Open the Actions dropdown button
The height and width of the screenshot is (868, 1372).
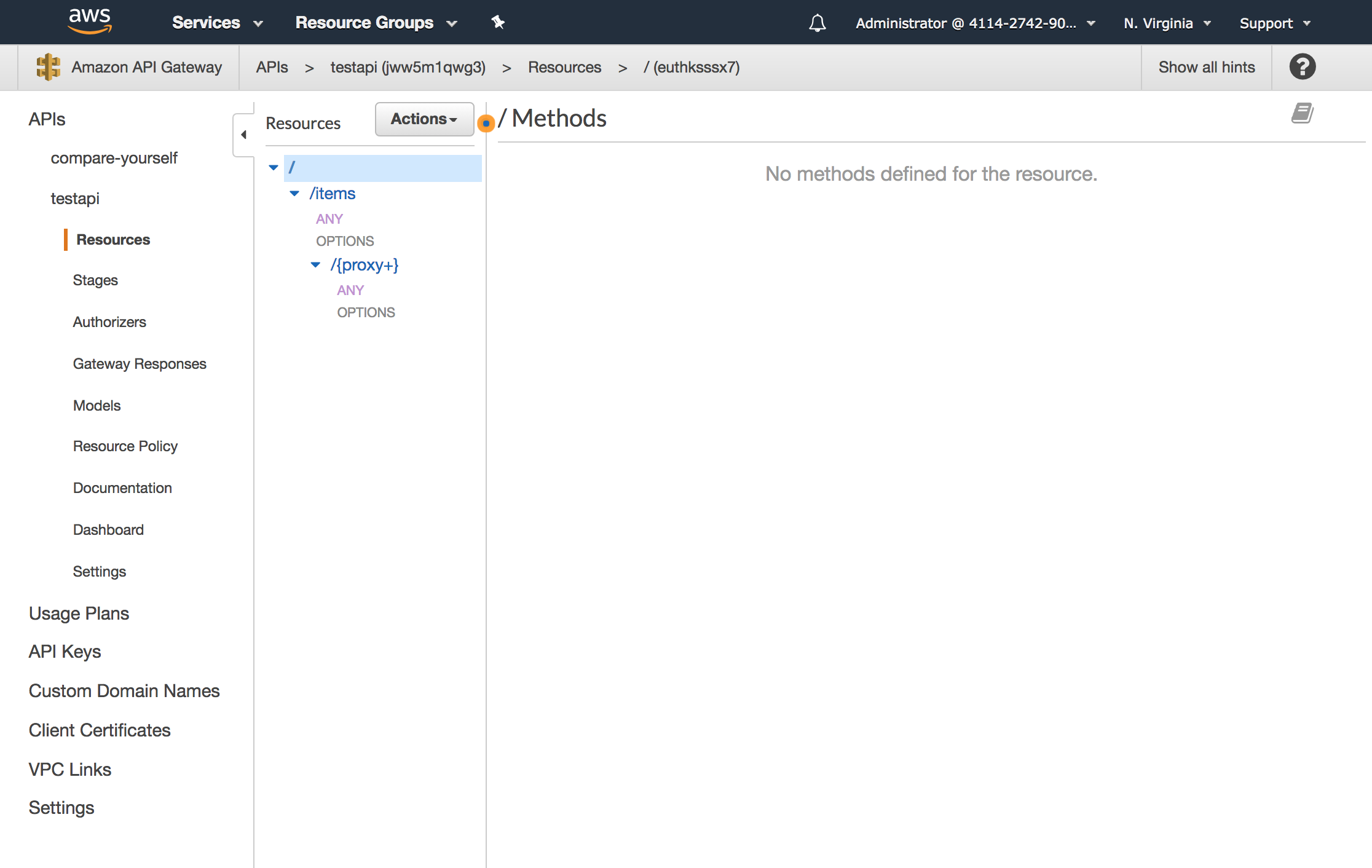(424, 119)
